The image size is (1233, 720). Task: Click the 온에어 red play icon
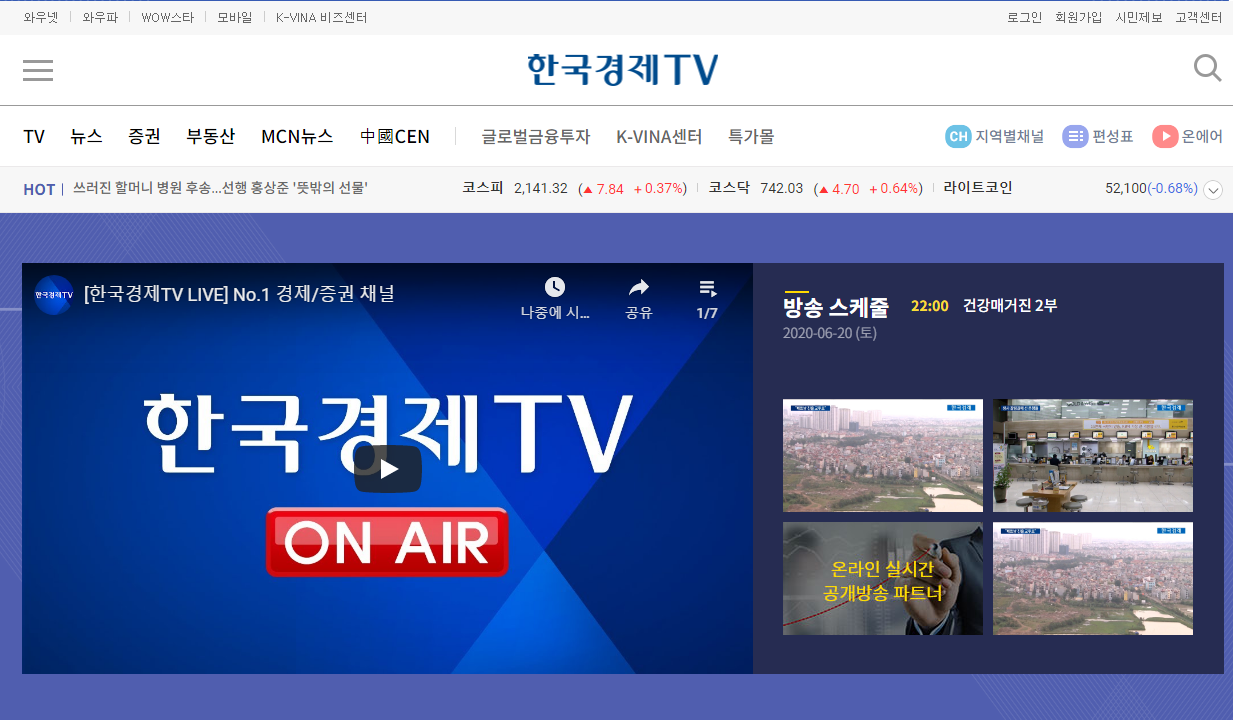[x=1165, y=137]
